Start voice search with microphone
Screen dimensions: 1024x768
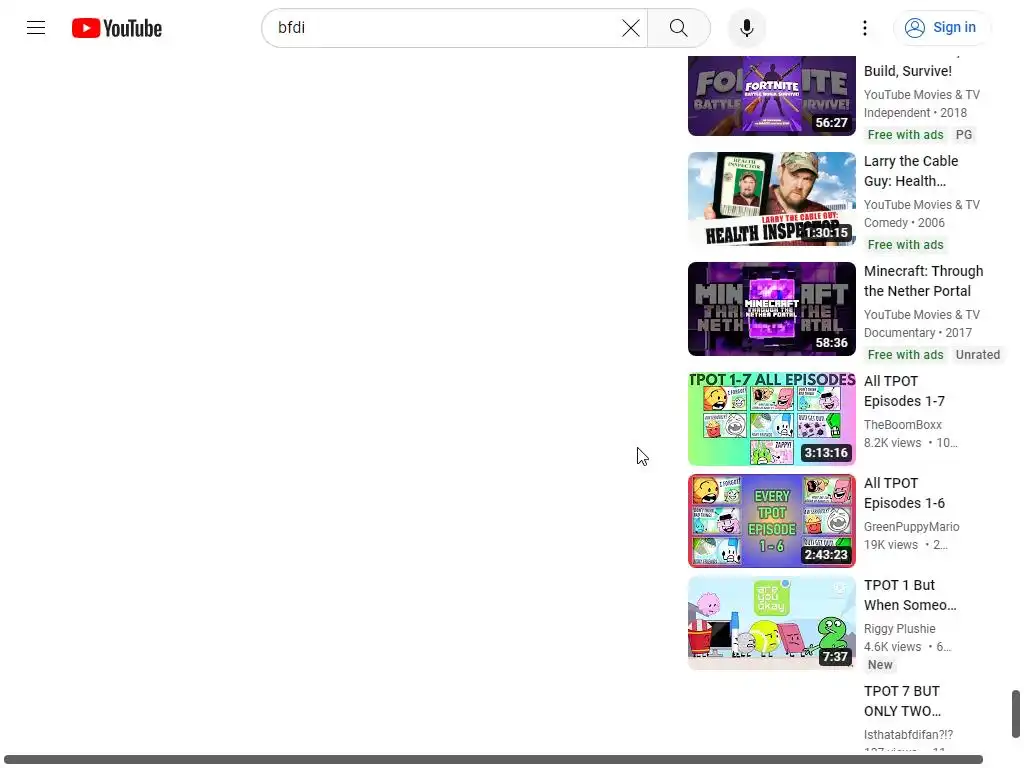[746, 28]
